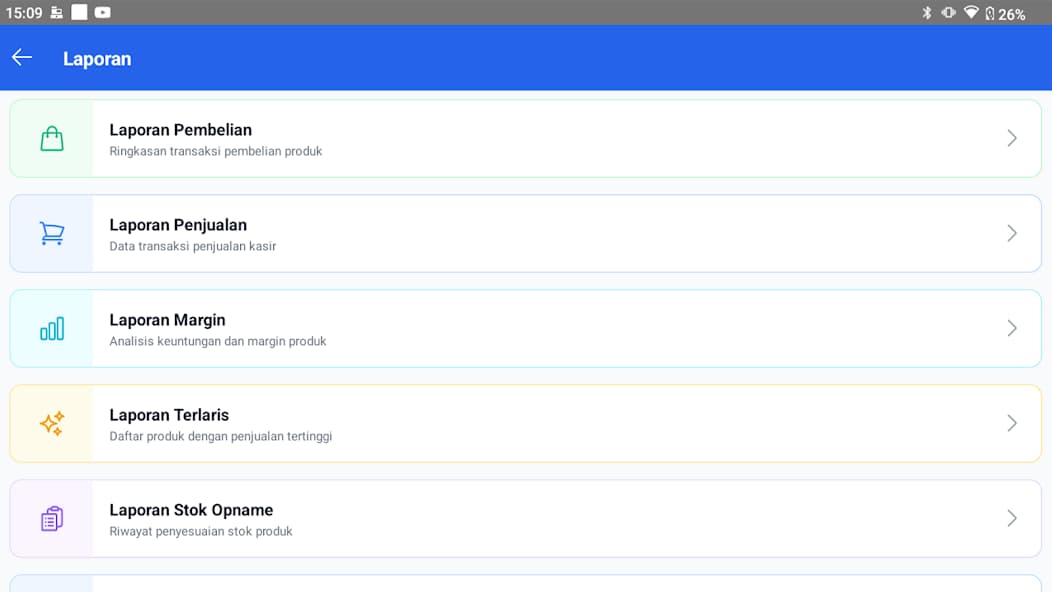Click 'Riwayat penyesuaian stok produk' subtitle
This screenshot has height=592, width=1052.
(x=201, y=532)
